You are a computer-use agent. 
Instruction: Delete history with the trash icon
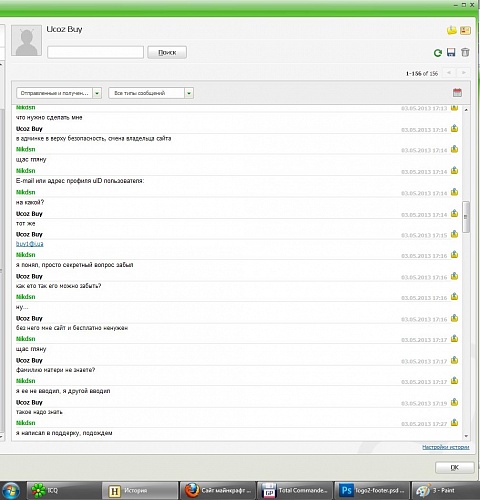[465, 52]
